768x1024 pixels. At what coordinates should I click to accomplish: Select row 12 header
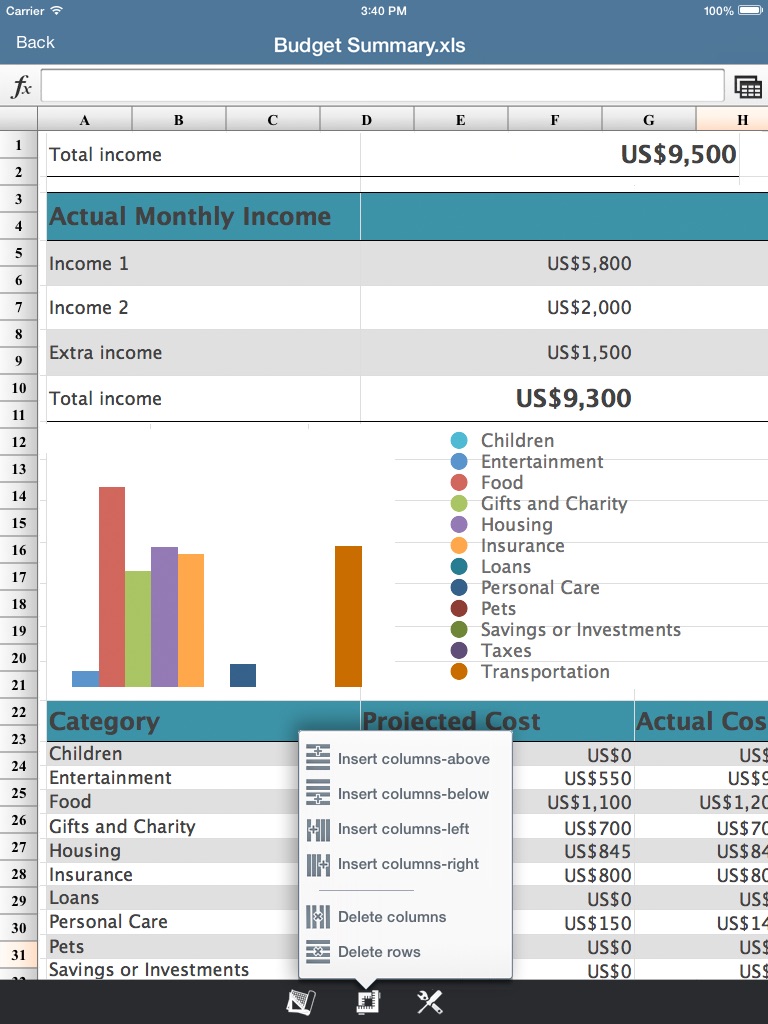coord(19,442)
